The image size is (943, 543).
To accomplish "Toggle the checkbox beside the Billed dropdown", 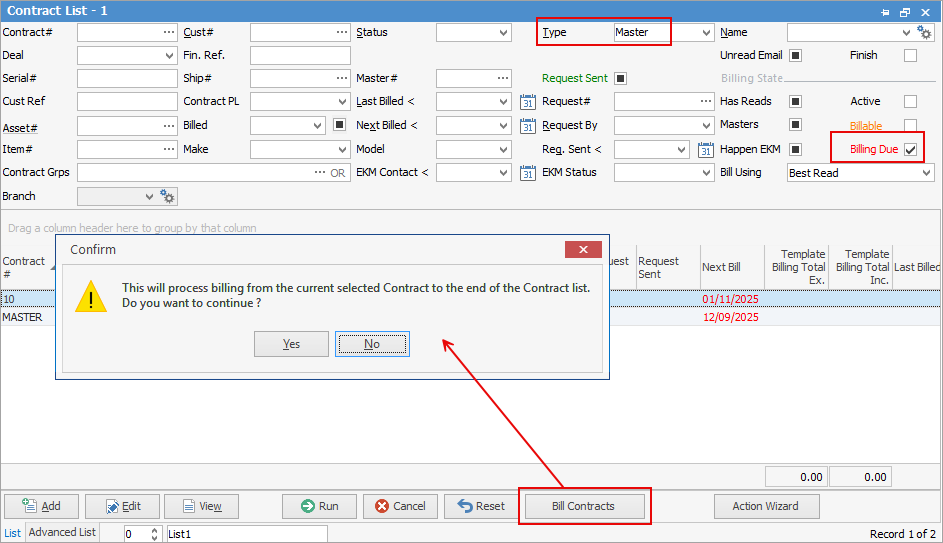I will click(x=339, y=125).
